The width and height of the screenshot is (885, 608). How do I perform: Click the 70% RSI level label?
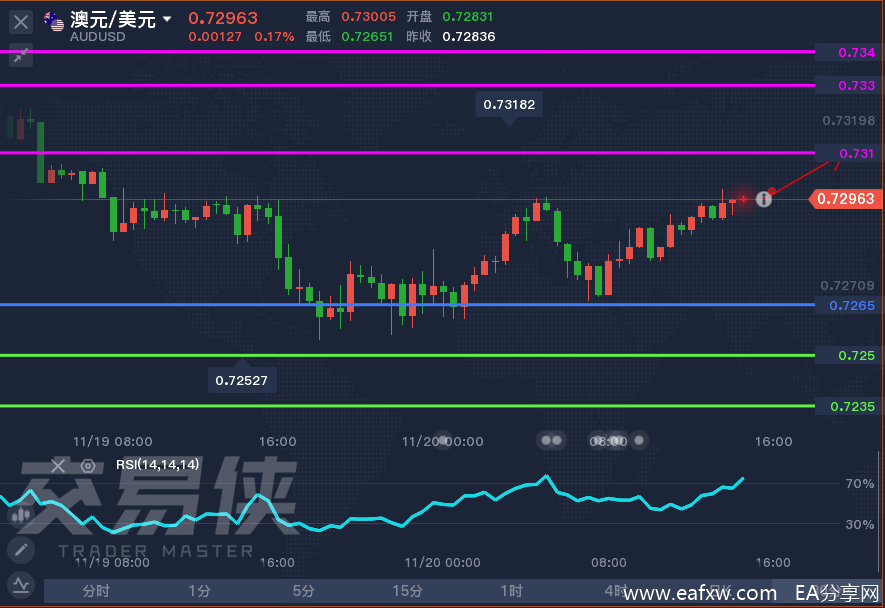(x=860, y=484)
